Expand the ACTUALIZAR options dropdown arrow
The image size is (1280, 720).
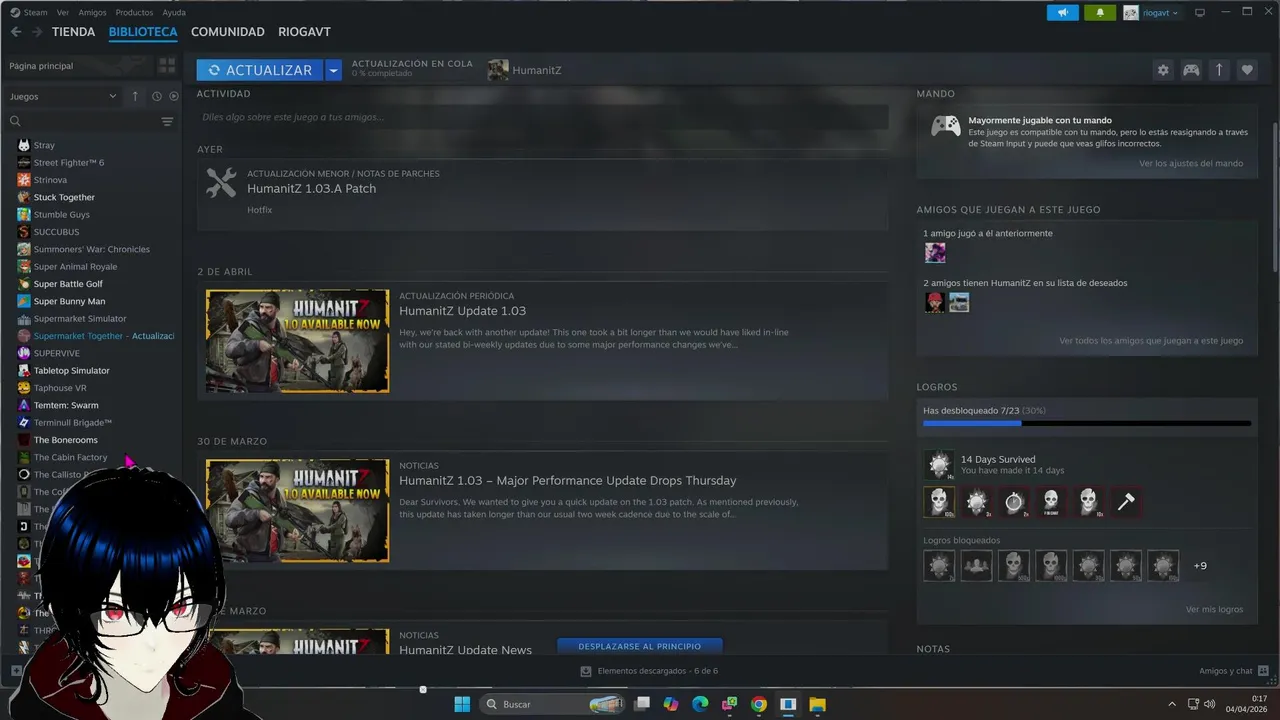[334, 70]
